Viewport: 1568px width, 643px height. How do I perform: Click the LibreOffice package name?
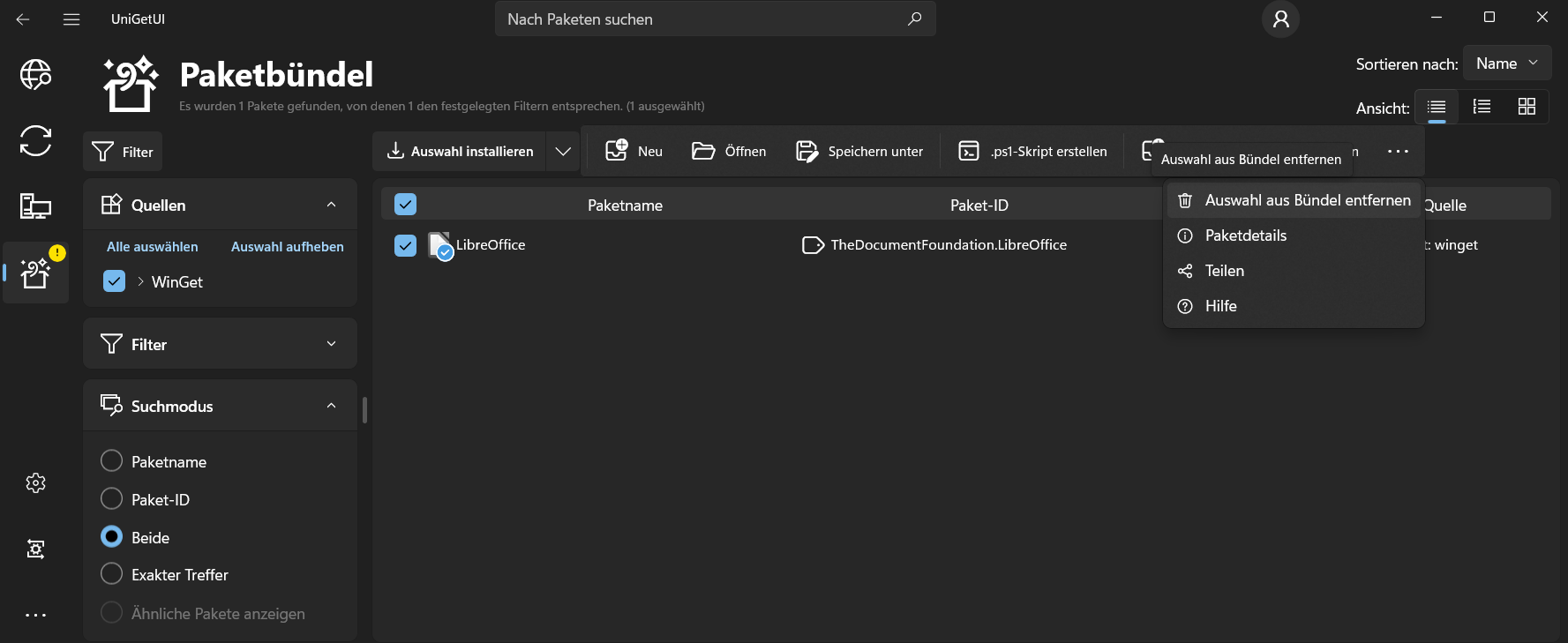491,245
